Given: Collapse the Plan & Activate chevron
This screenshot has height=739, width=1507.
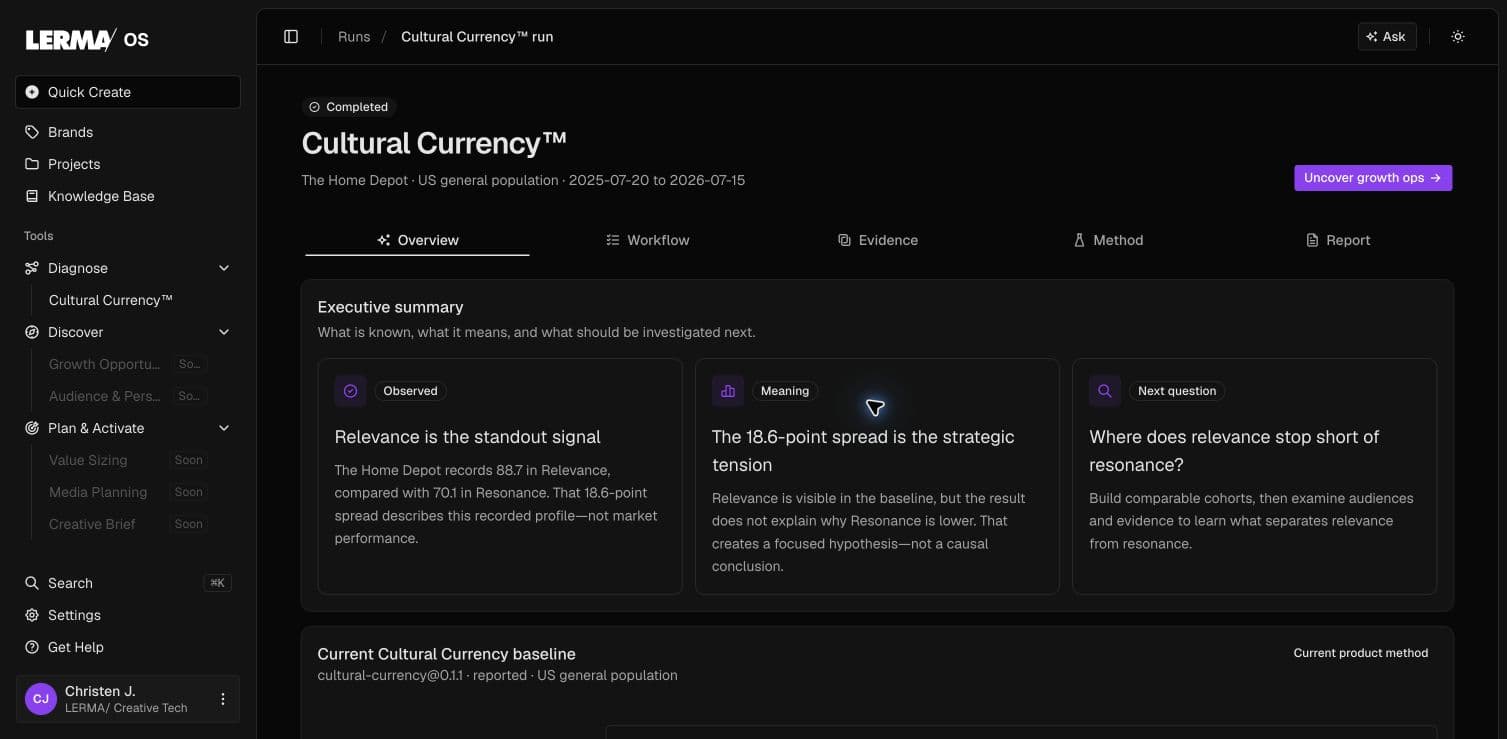Looking at the screenshot, I should [224, 428].
